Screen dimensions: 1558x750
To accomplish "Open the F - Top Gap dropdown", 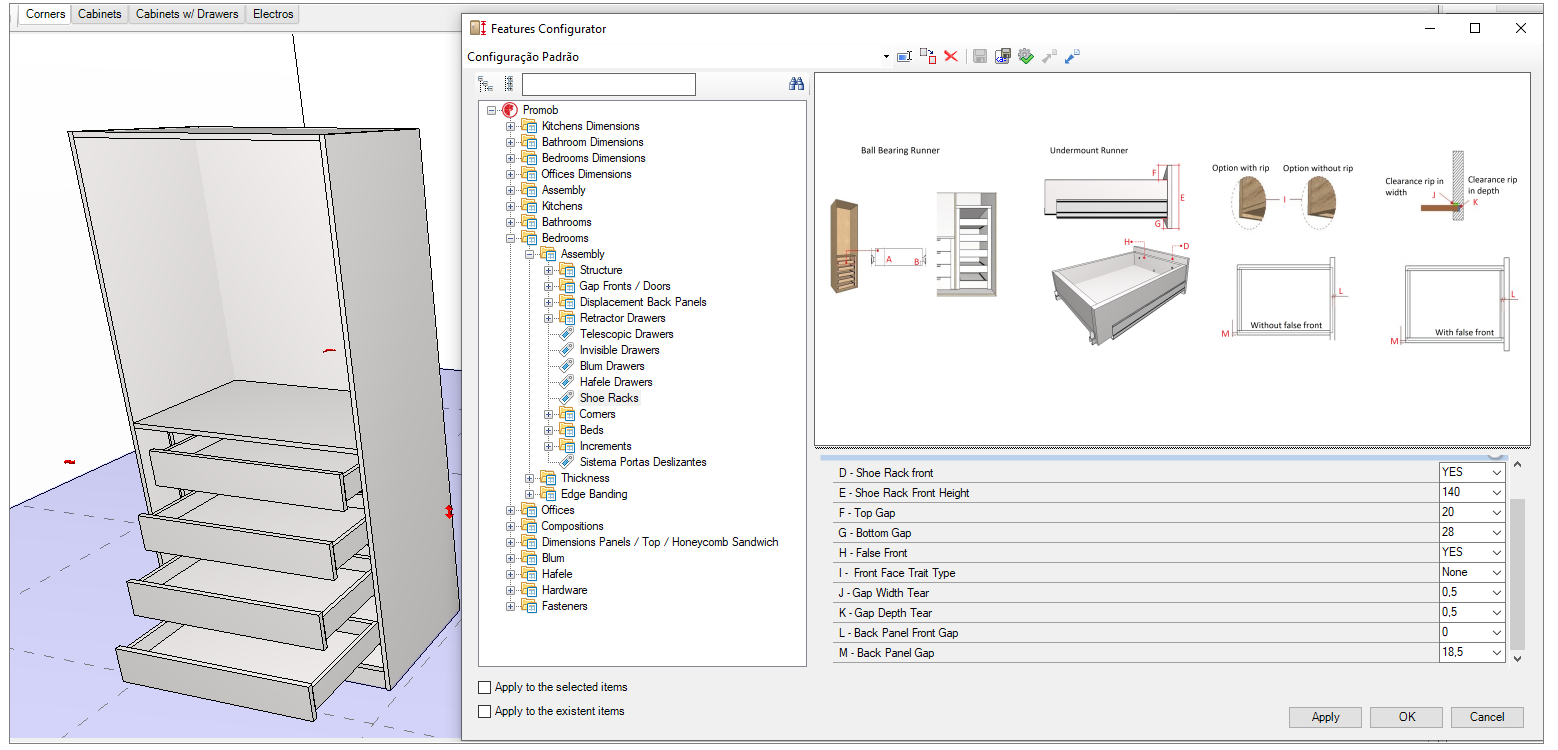I will click(x=1496, y=512).
